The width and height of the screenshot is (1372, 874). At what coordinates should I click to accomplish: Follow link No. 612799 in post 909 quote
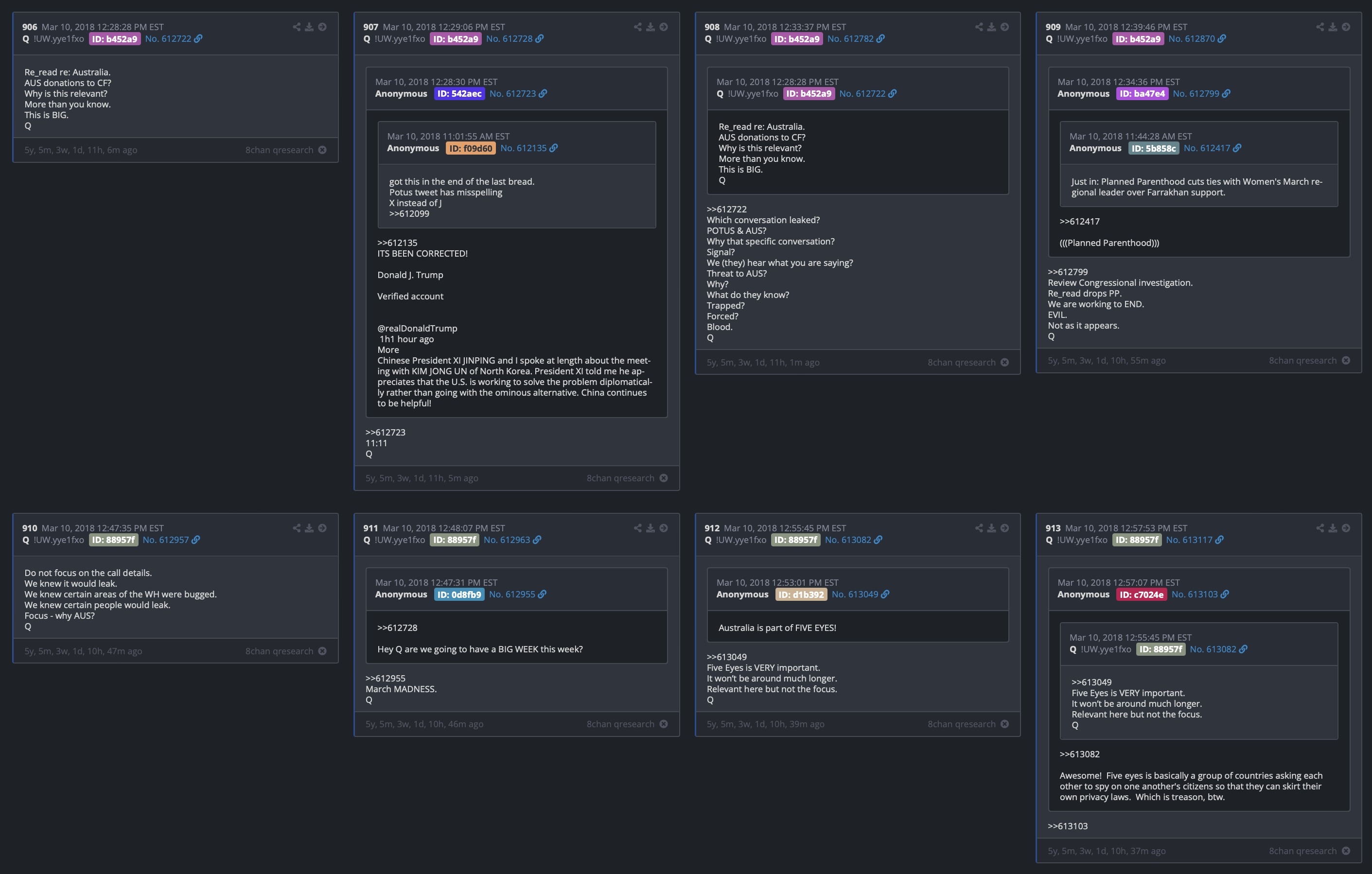point(1202,93)
